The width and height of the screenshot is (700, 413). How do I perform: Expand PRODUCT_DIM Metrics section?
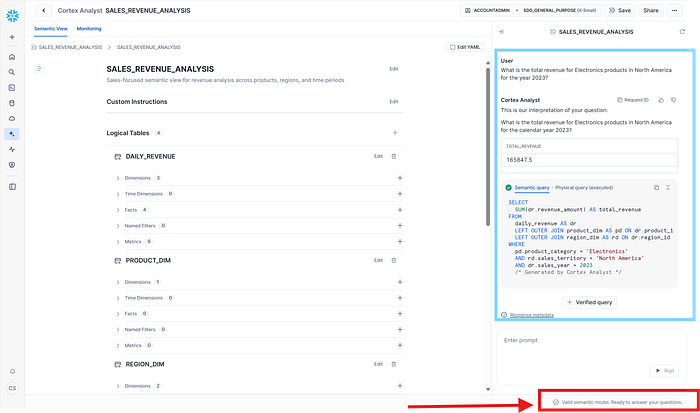pyautogui.click(x=118, y=346)
